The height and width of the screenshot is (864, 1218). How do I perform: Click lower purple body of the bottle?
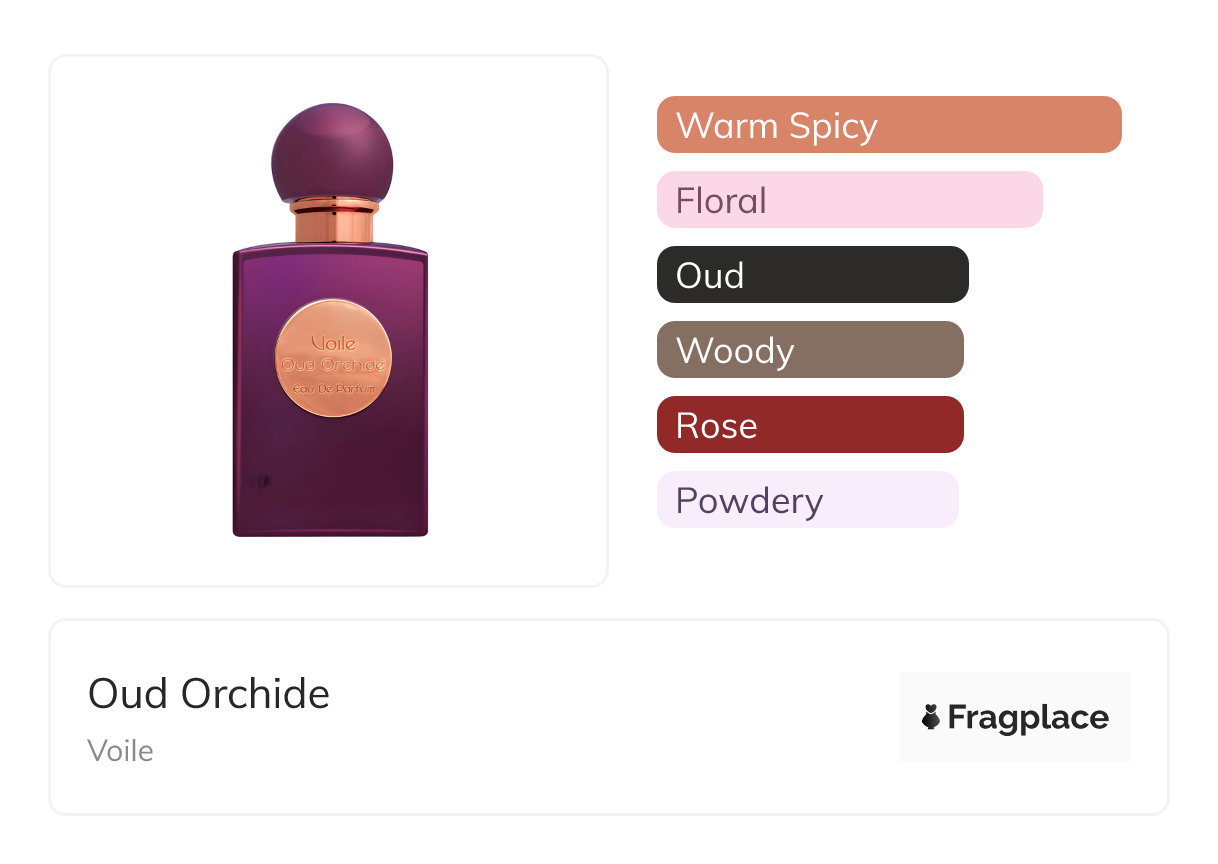click(330, 480)
